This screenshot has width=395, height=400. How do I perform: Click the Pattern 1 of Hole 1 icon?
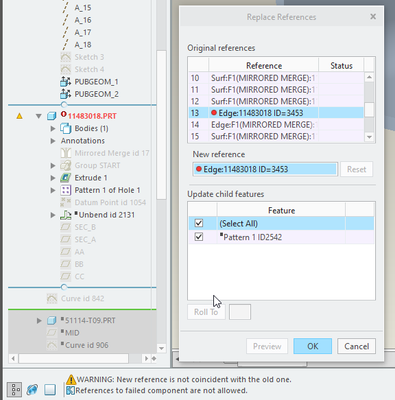[65, 190]
